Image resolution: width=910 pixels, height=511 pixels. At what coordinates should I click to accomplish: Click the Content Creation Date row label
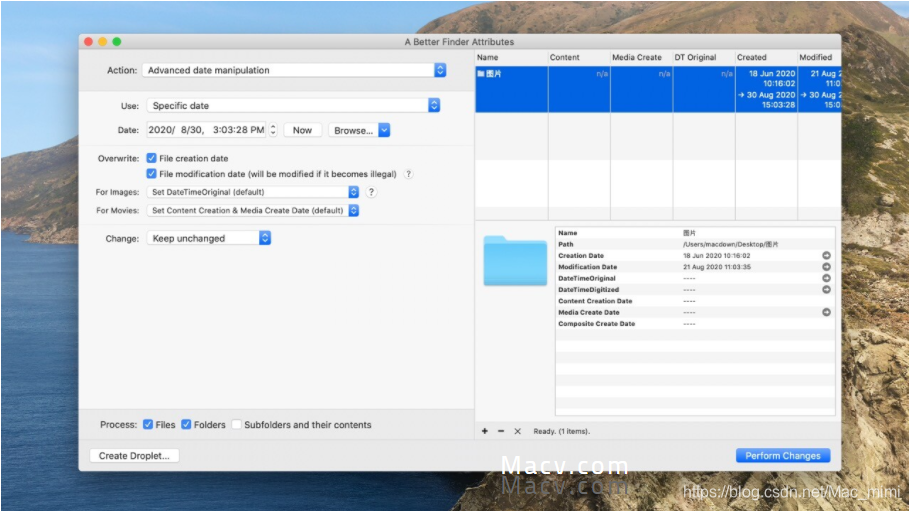coord(595,301)
